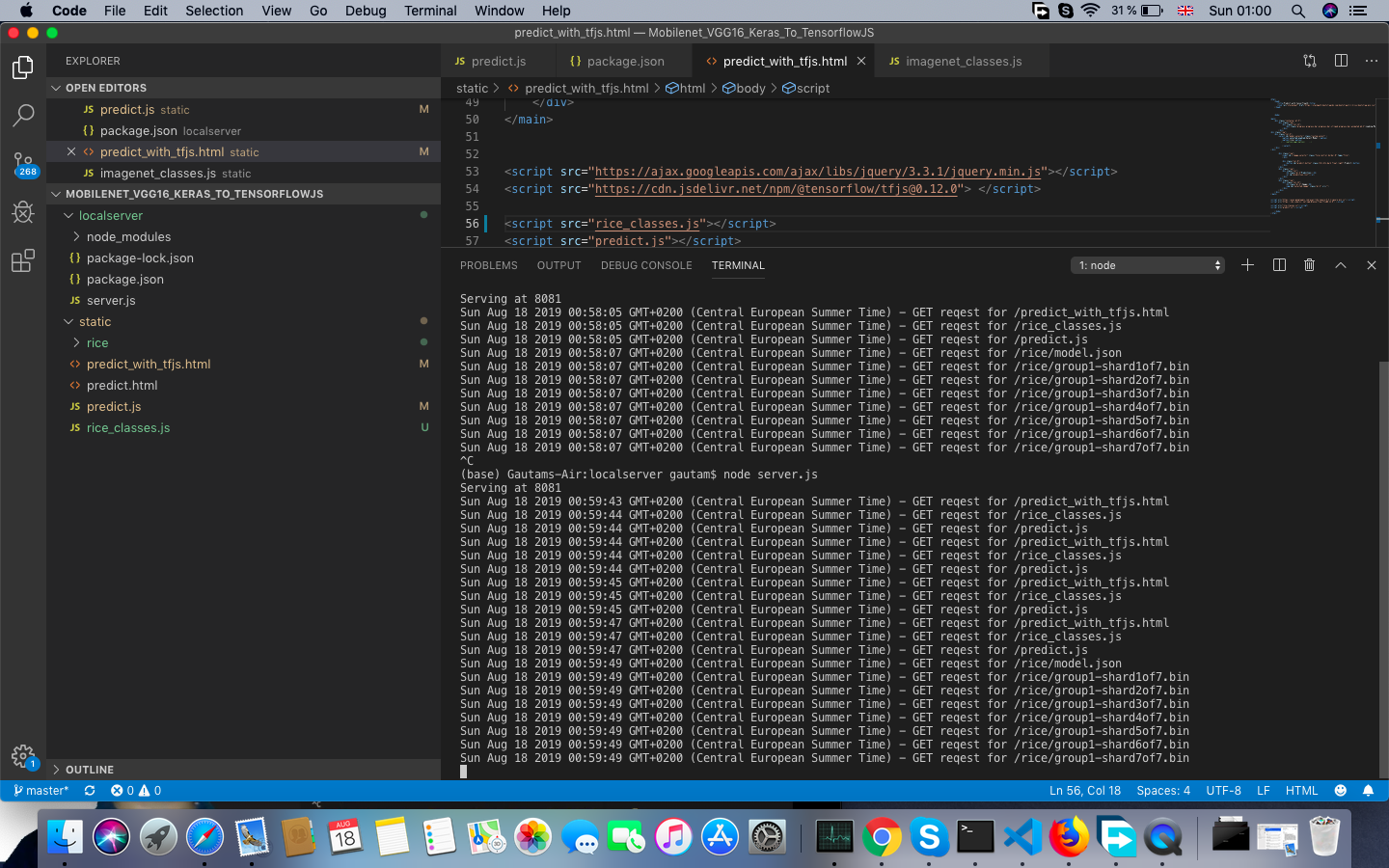Click the split editor icon in the editor toolbar

1341,60
